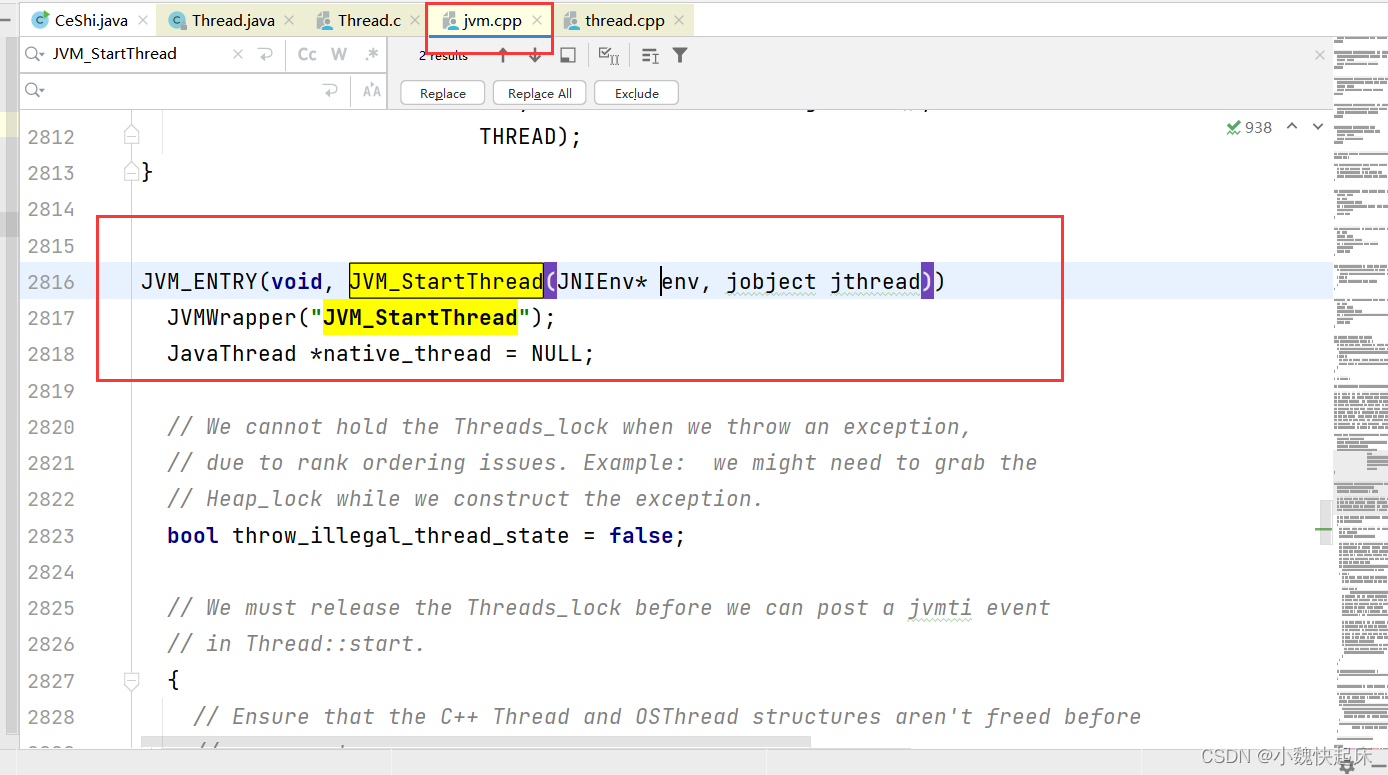The width and height of the screenshot is (1388, 775).
Task: Open search history dropdown in find field
Action: [x=35, y=54]
